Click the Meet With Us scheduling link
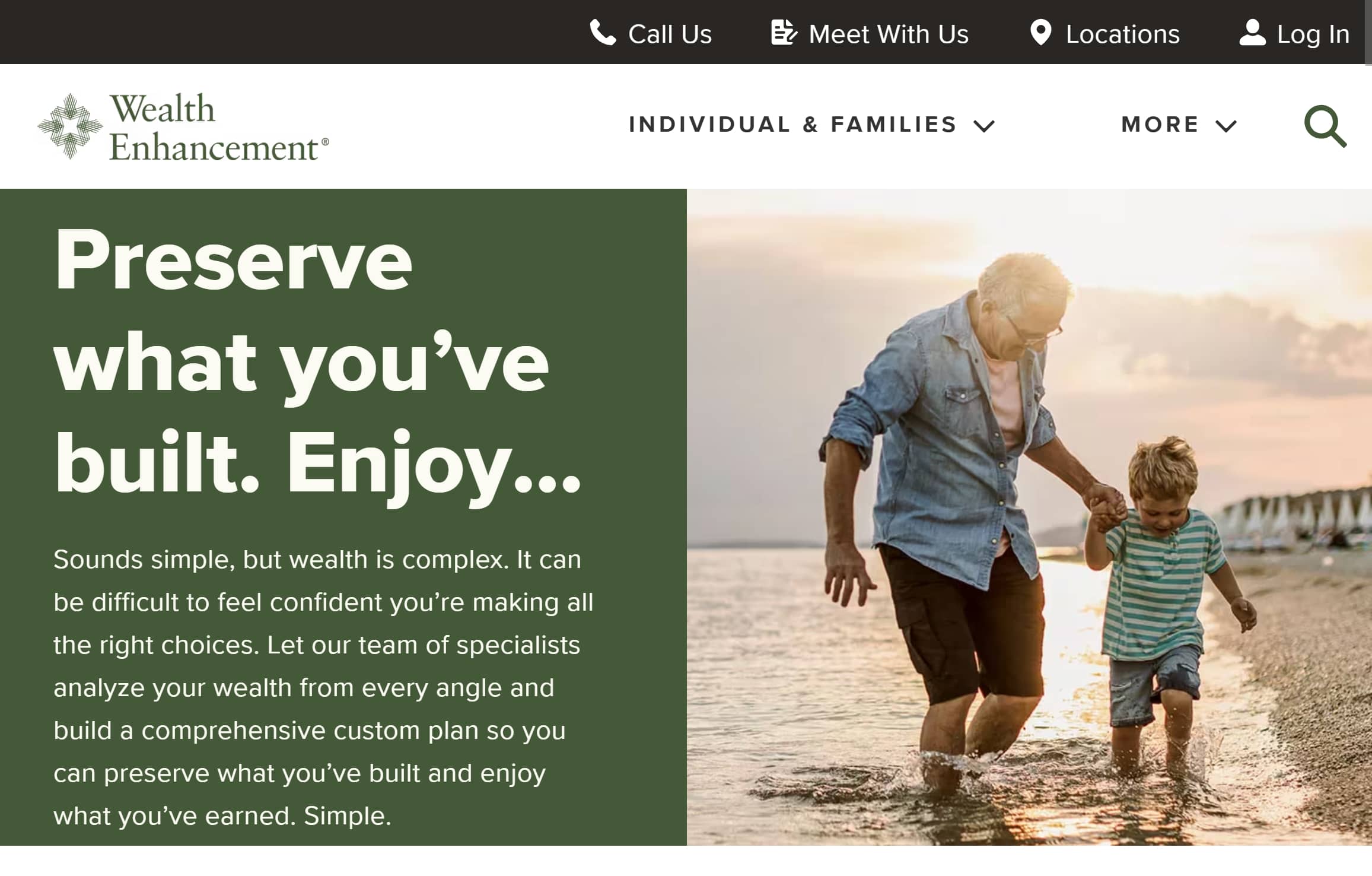Image resolution: width=1372 pixels, height=876 pixels. click(869, 34)
